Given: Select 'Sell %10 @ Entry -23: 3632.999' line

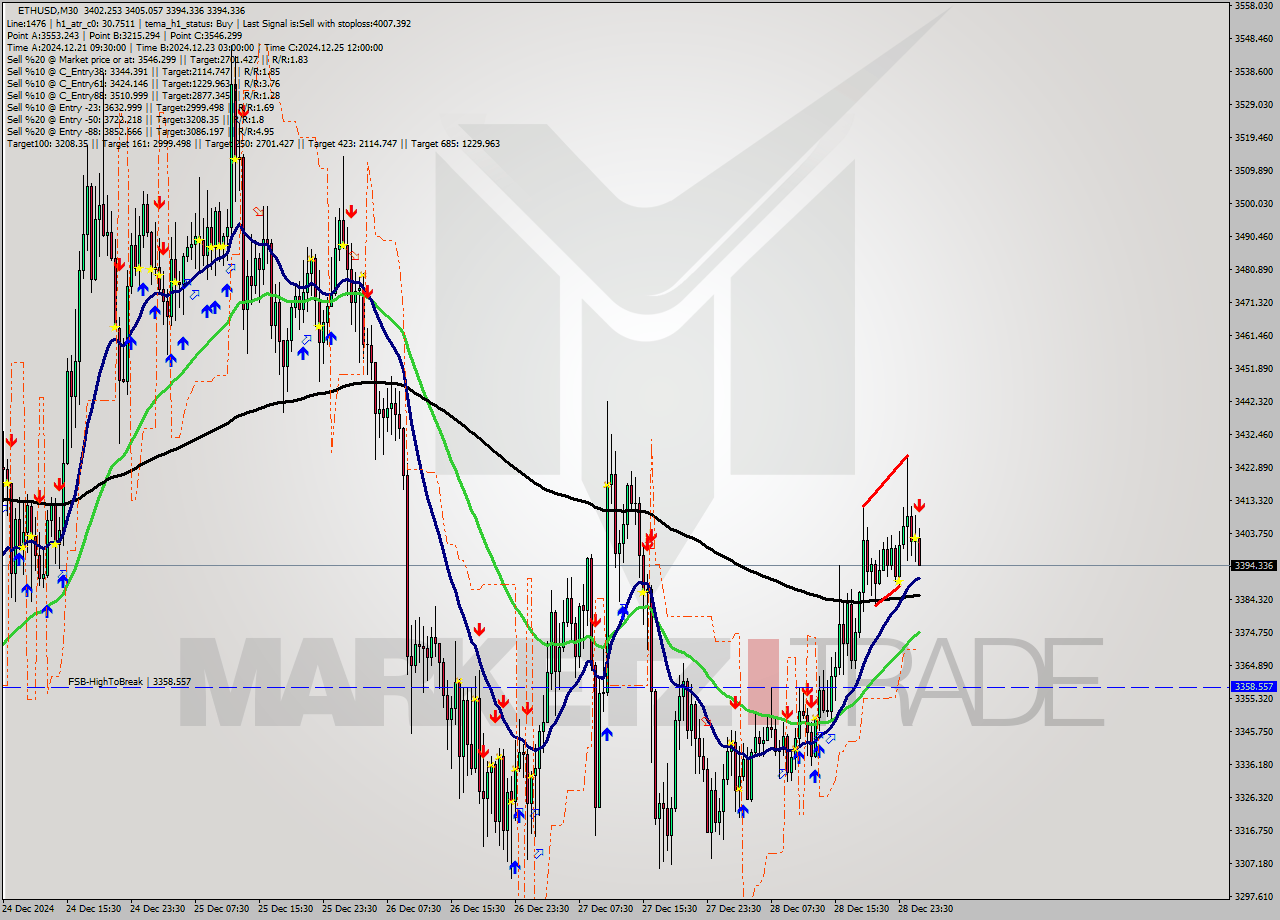Looking at the screenshot, I should 140,107.
